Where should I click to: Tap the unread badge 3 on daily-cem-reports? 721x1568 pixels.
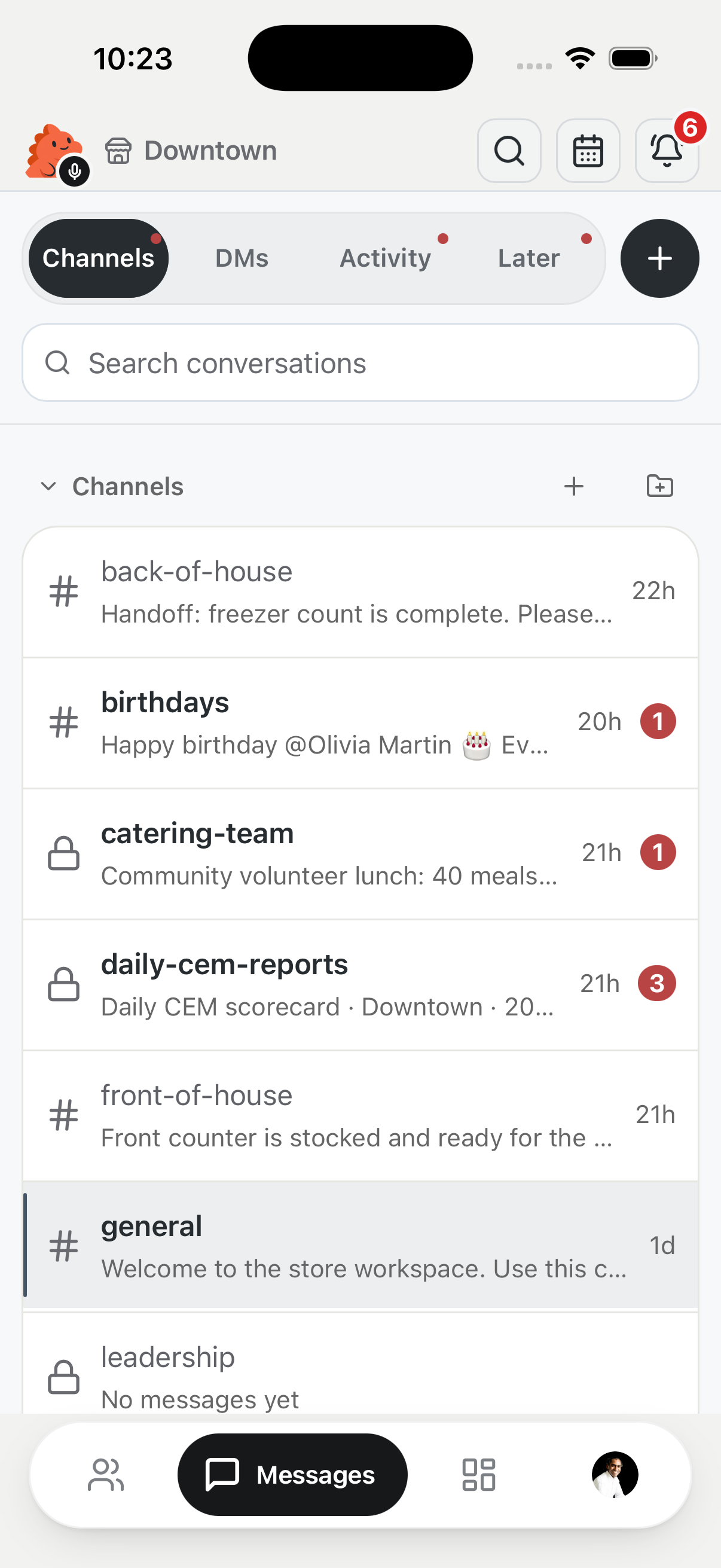(x=656, y=983)
